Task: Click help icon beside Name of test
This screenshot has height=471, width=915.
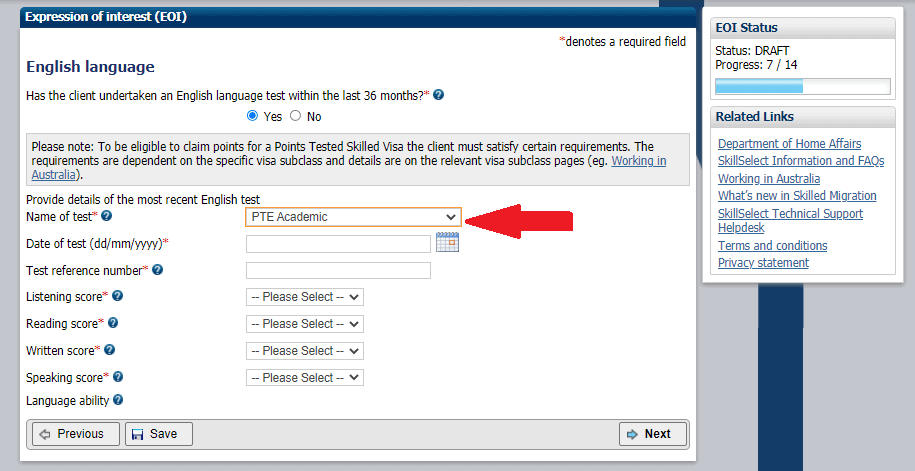Action: click(x=107, y=216)
